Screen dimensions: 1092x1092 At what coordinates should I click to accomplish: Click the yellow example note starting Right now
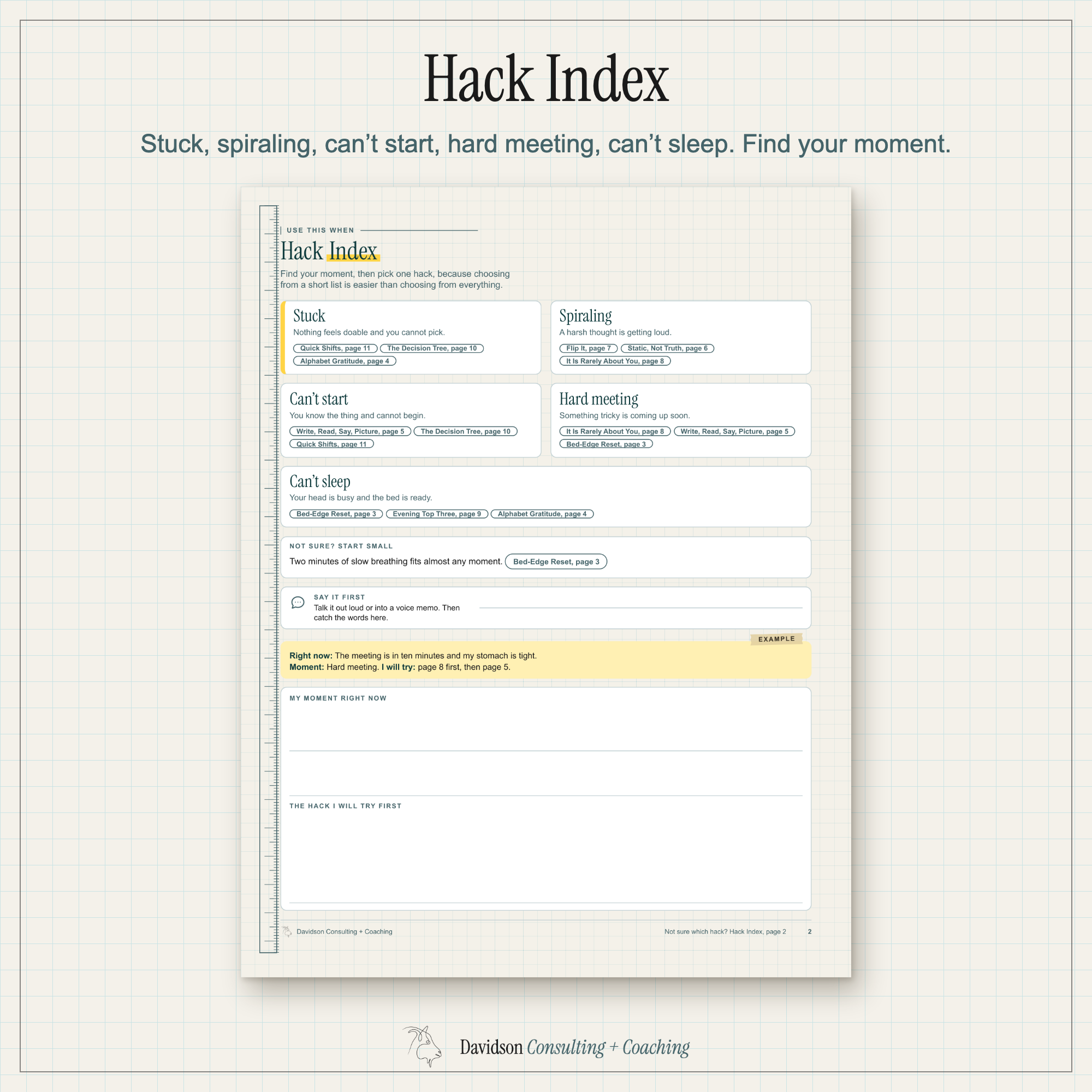click(x=546, y=661)
